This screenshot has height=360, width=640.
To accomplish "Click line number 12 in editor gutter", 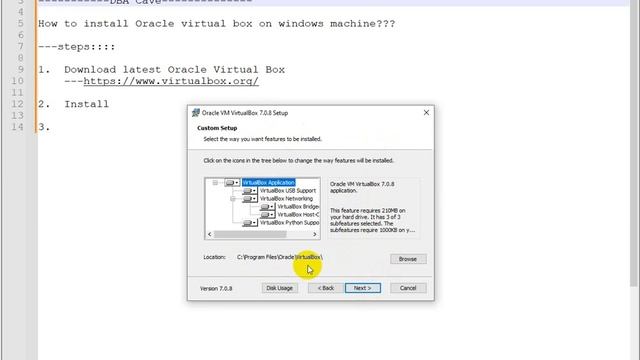I will 18,104.
